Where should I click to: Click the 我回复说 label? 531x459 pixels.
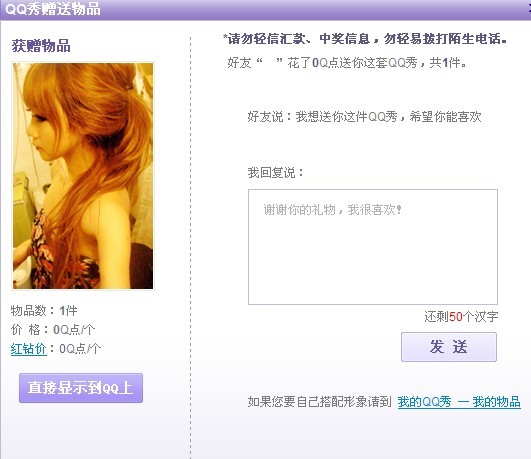275,173
